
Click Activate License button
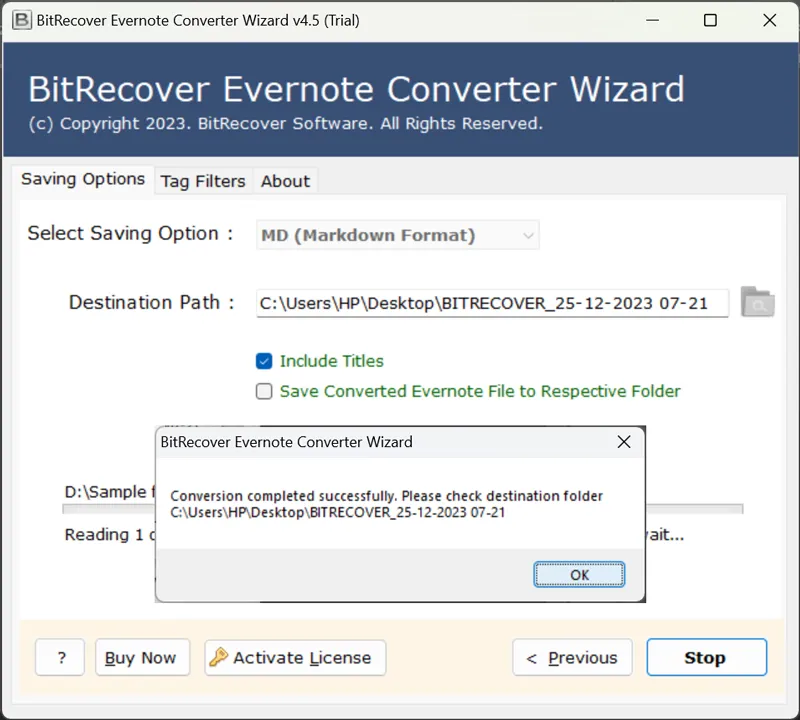pyautogui.click(x=295, y=657)
